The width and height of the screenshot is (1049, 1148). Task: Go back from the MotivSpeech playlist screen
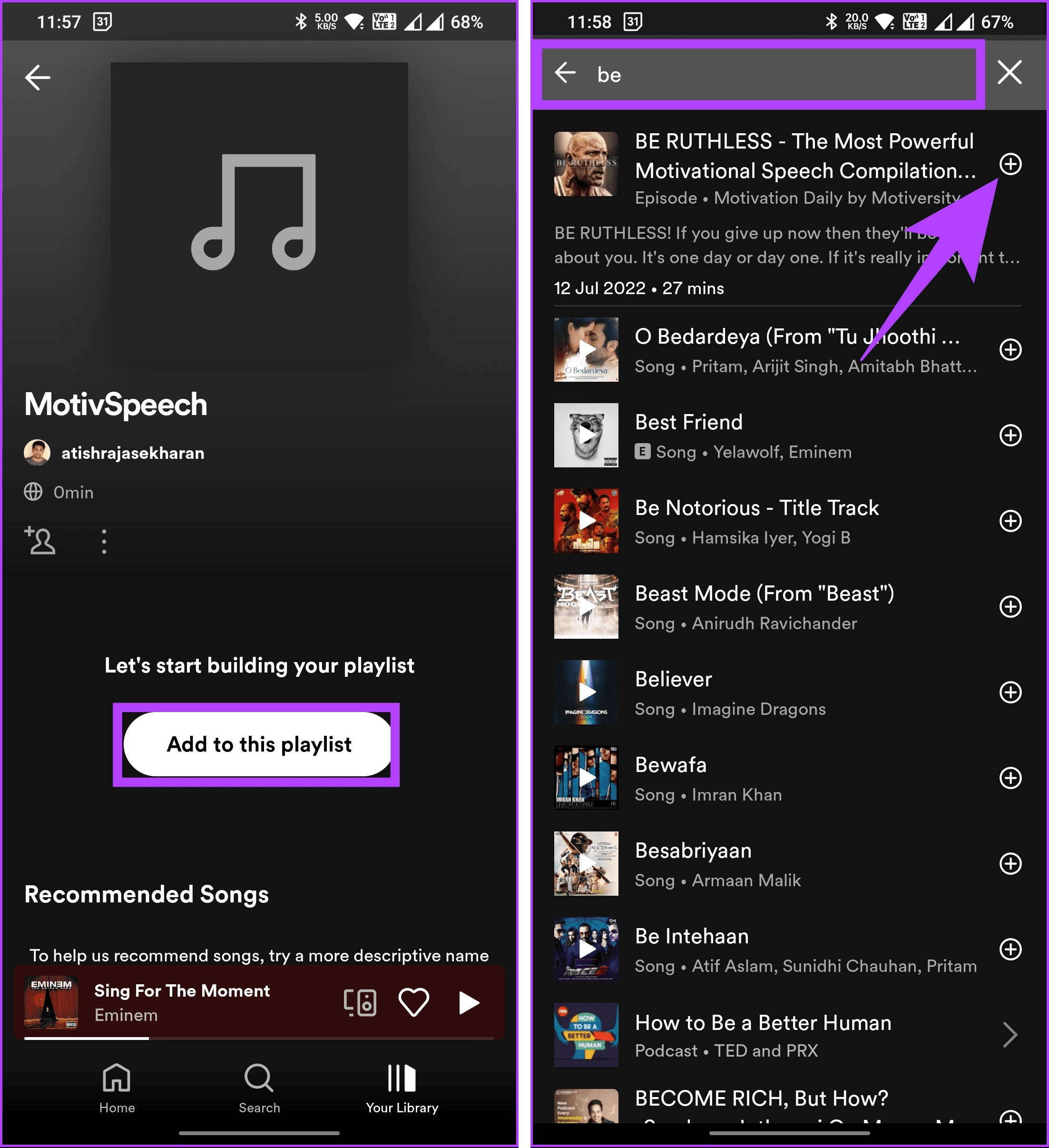38,78
